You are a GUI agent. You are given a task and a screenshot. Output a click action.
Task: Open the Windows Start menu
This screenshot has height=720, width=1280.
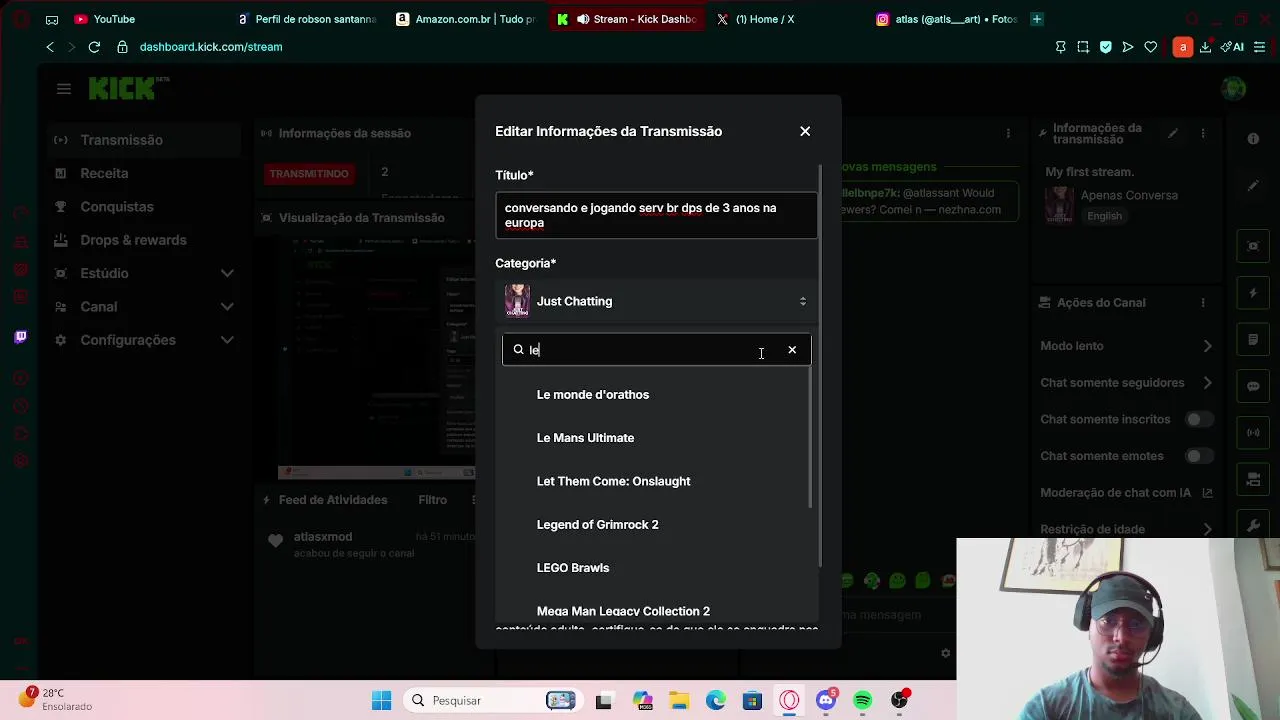382,700
